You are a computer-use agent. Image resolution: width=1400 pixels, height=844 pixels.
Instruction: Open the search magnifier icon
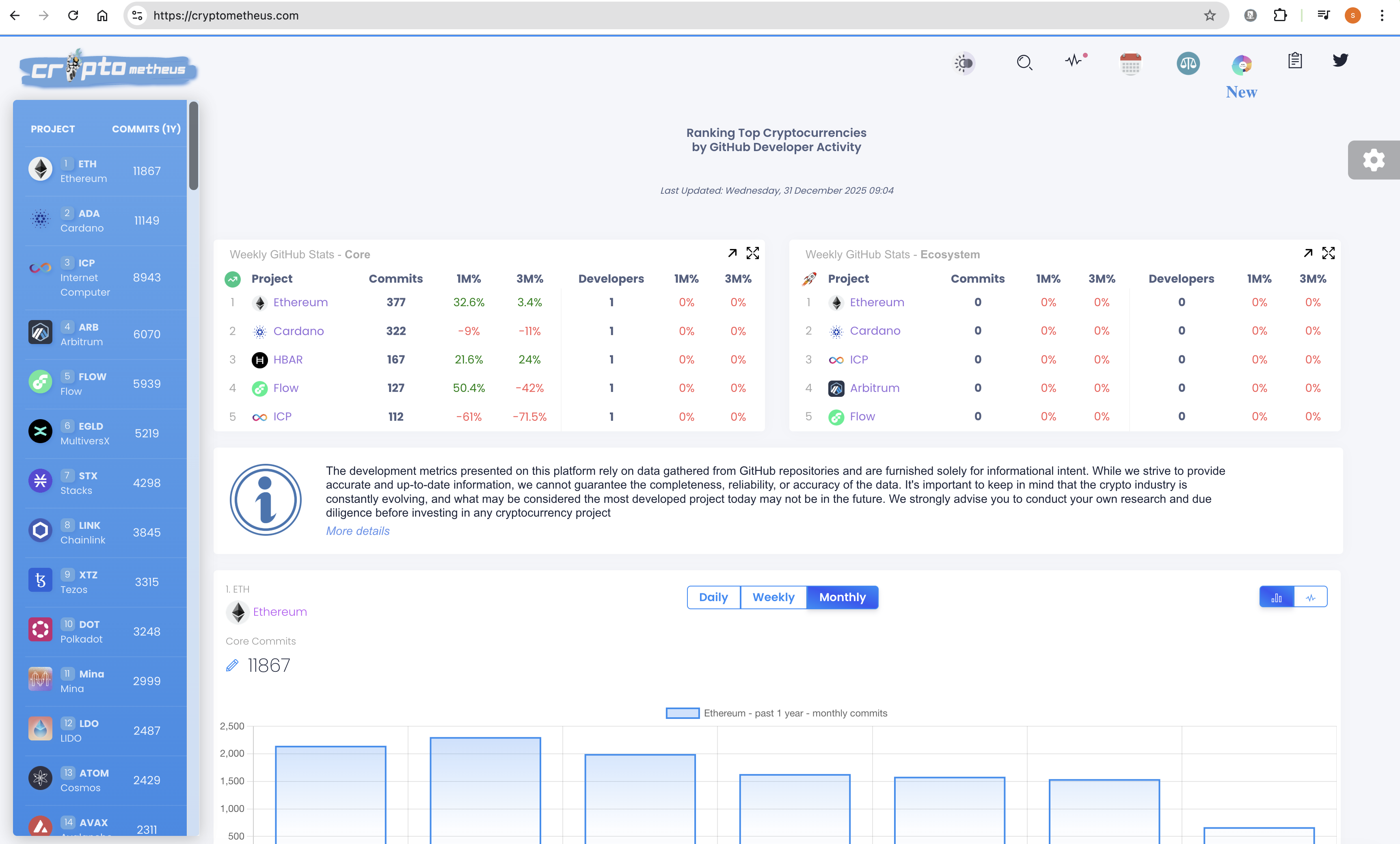click(1024, 63)
